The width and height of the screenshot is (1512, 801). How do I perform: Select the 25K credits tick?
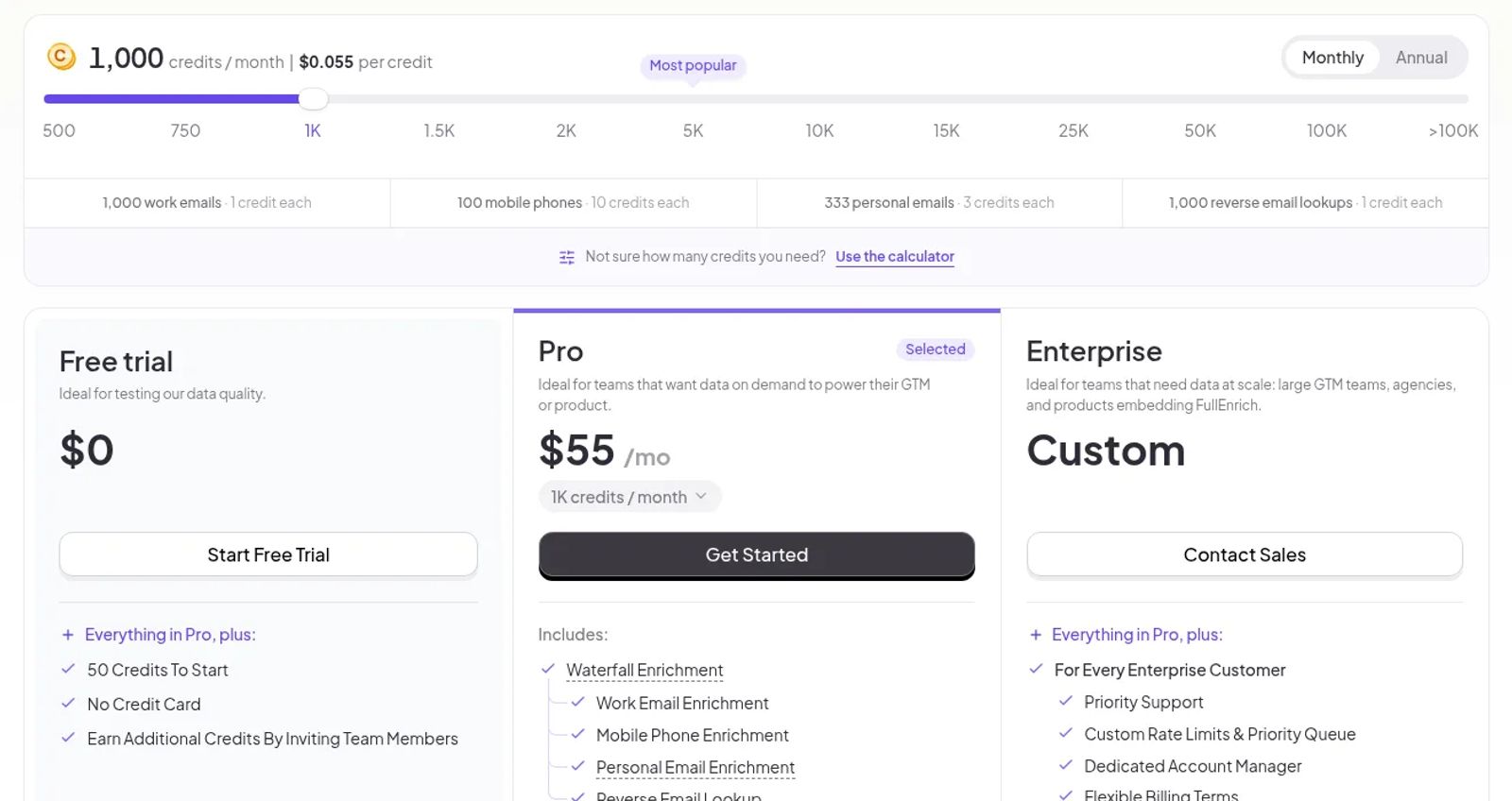pos(1074,130)
